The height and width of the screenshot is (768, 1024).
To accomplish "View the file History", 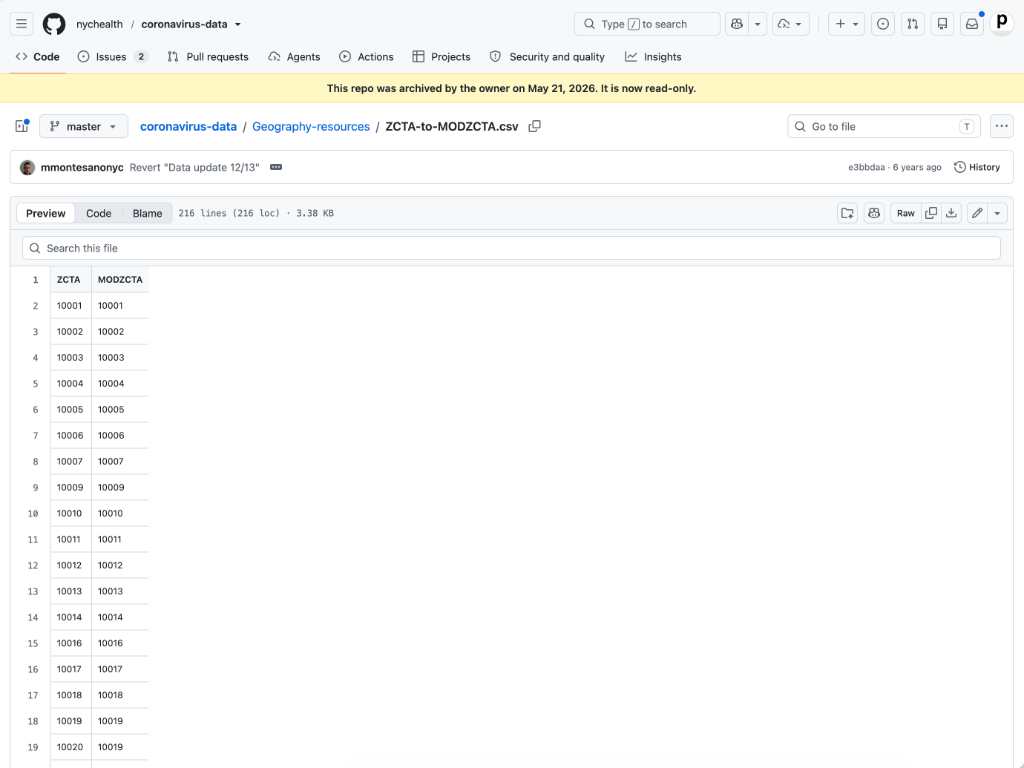I will click(977, 167).
